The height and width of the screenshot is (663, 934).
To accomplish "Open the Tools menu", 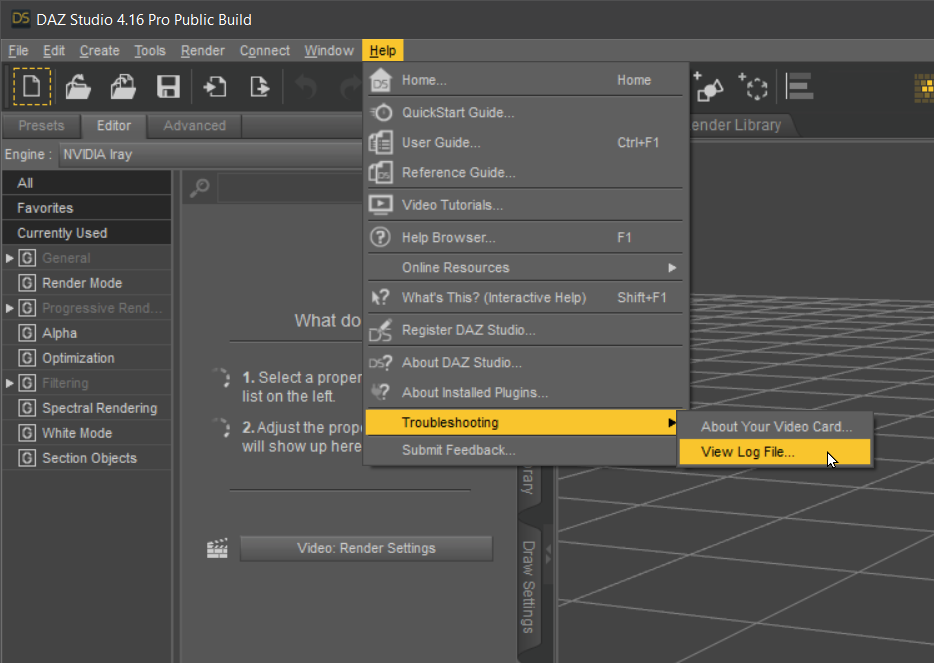I will [x=150, y=51].
